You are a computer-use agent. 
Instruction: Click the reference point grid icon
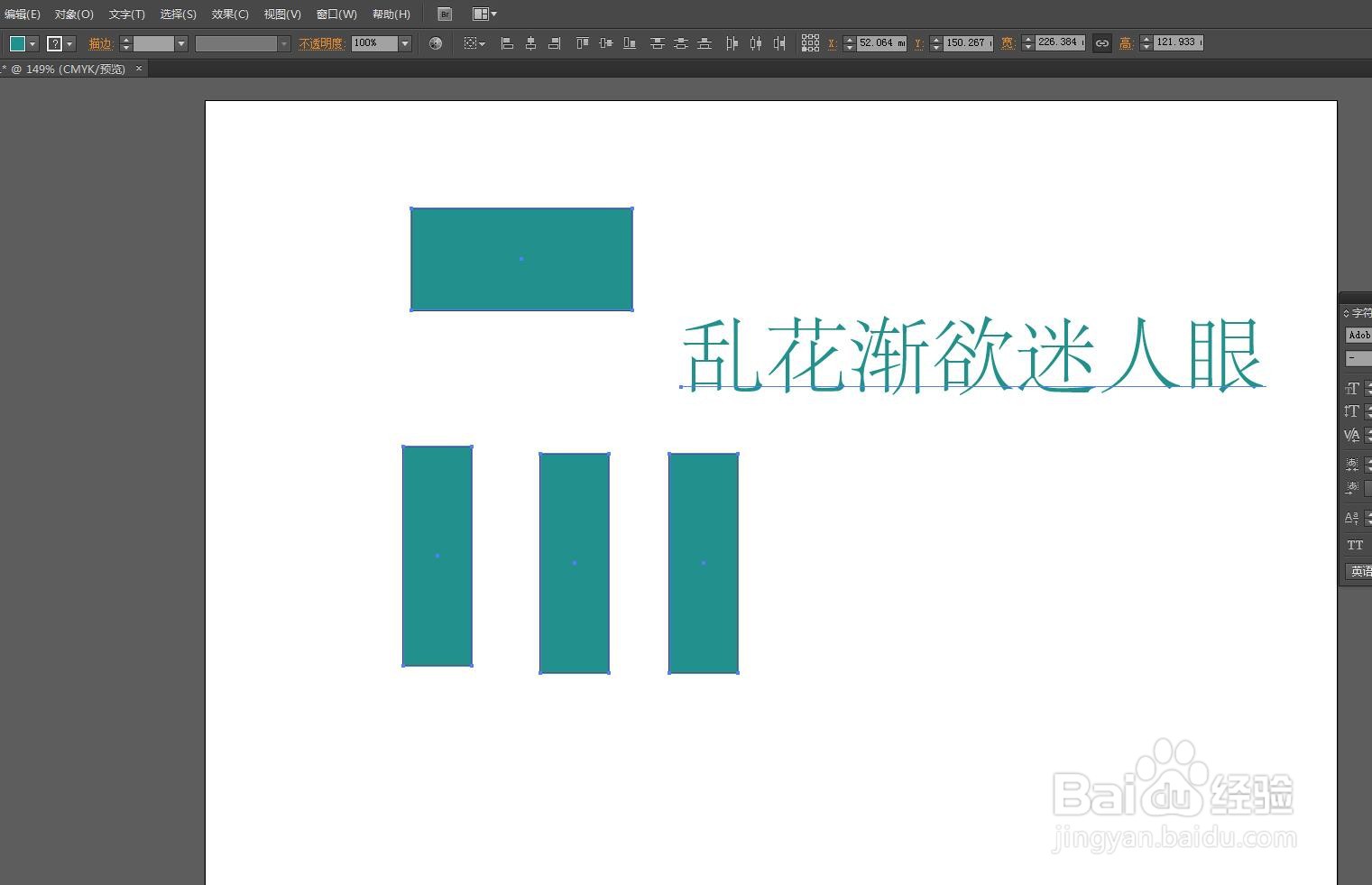pos(810,42)
